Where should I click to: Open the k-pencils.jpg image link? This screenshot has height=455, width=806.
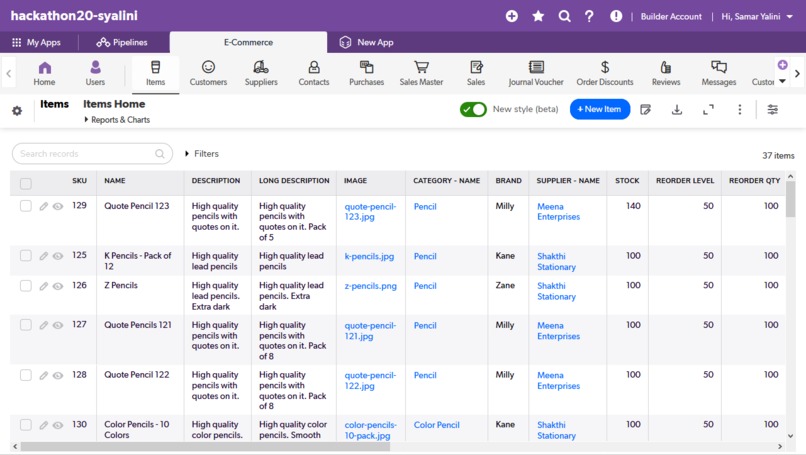point(369,256)
